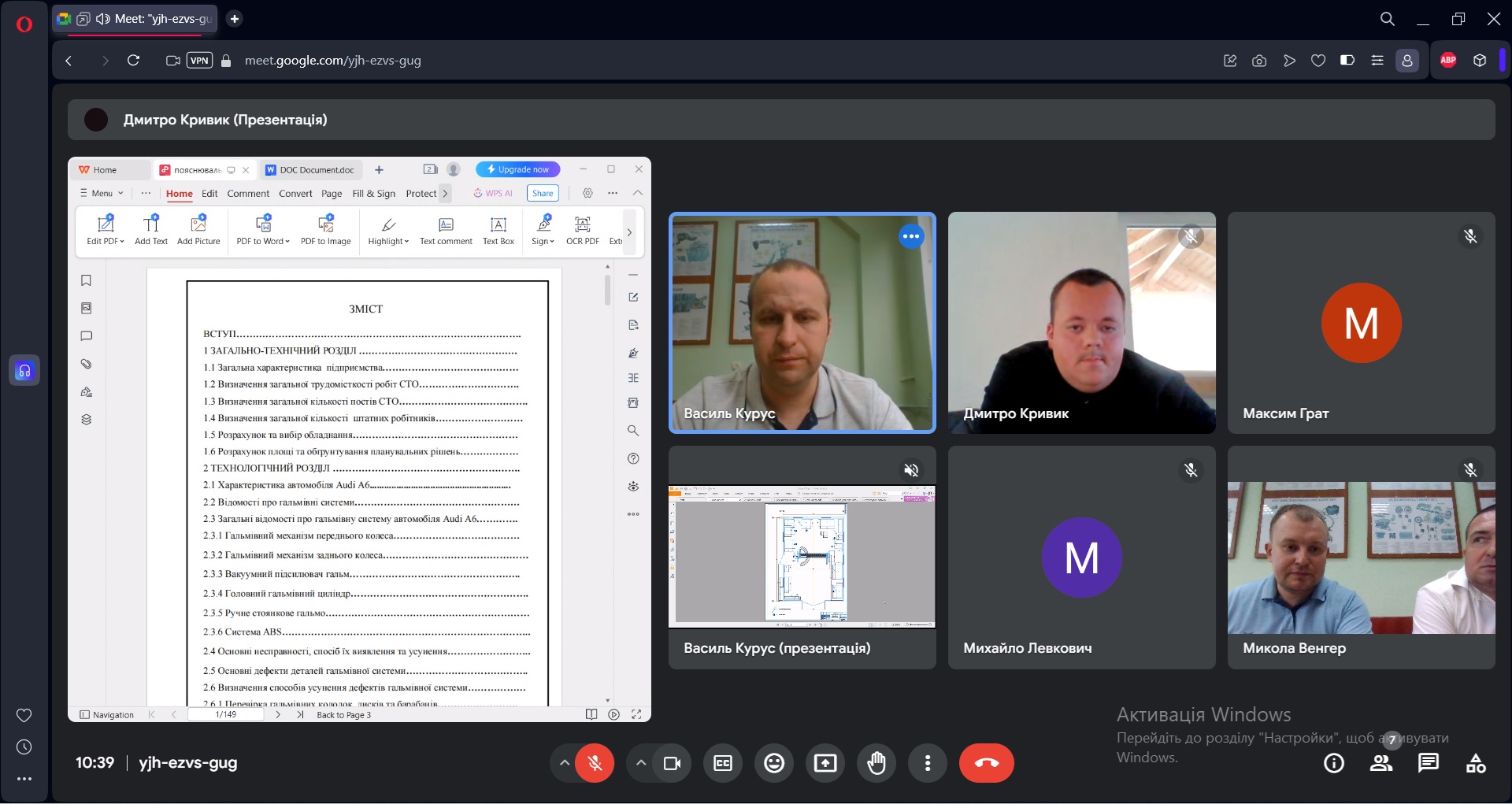Open more options three-dot call menu
The image size is (1512, 804).
coord(928,762)
